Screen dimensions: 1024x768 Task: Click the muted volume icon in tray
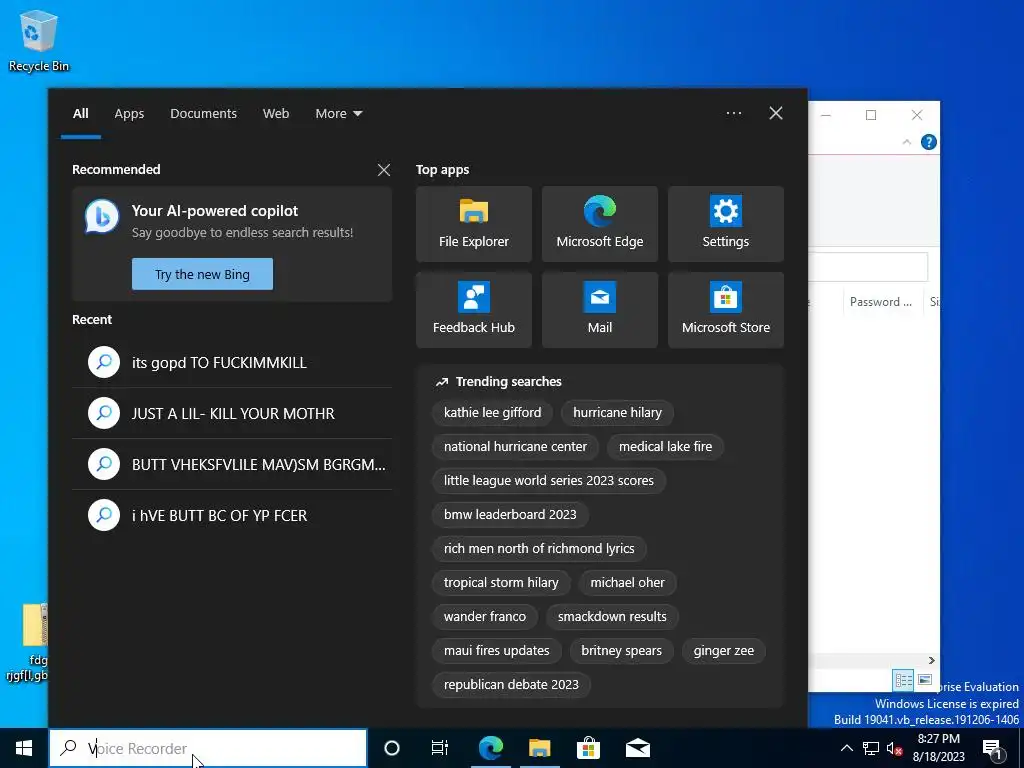click(x=894, y=748)
